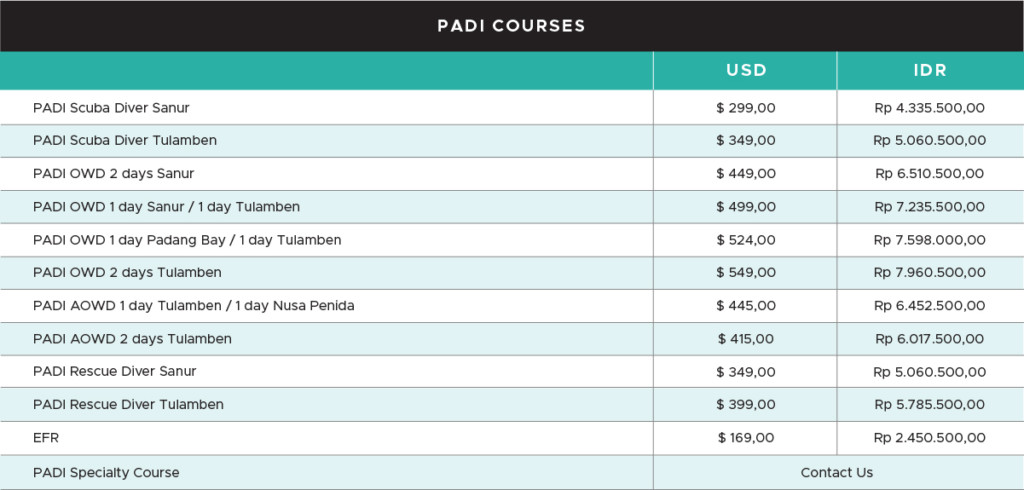Viewport: 1024px width, 490px height.
Task: Click the Rp 4.335.500,00 price
Action: pyautogui.click(x=930, y=108)
